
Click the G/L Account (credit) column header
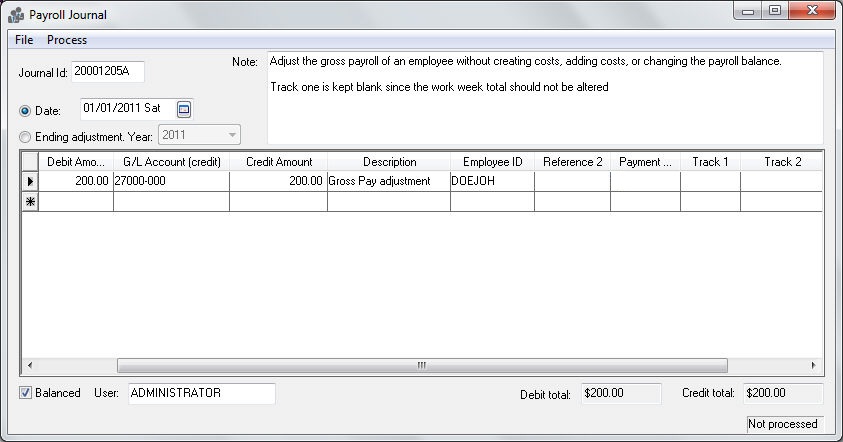tap(171, 161)
